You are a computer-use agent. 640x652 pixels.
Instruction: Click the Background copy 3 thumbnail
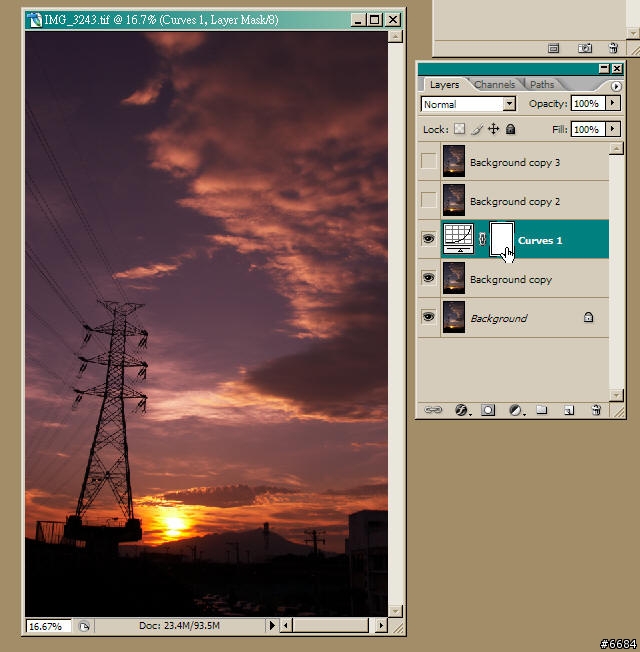[x=454, y=161]
